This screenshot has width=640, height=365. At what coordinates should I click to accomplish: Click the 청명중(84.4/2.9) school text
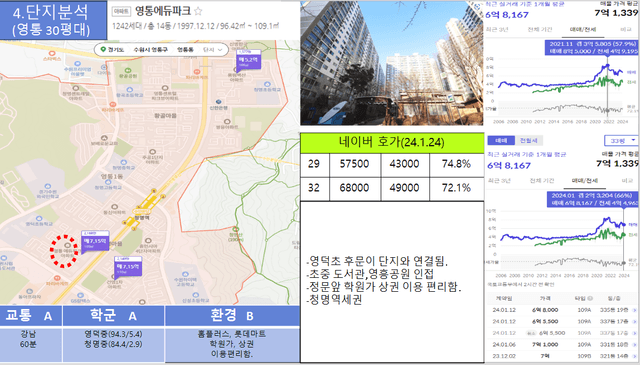tap(113, 345)
